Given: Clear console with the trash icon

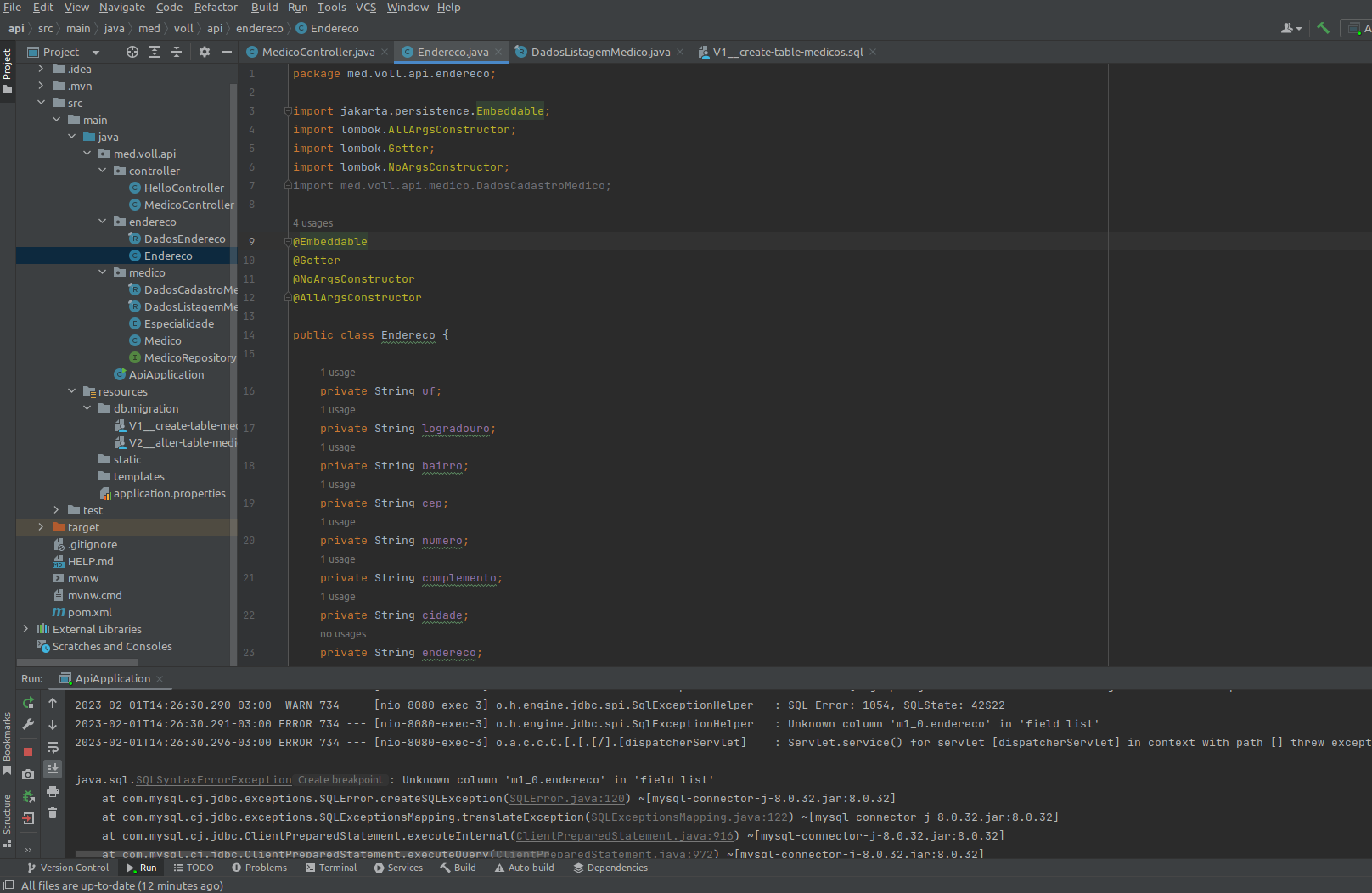Looking at the screenshot, I should click(x=53, y=813).
